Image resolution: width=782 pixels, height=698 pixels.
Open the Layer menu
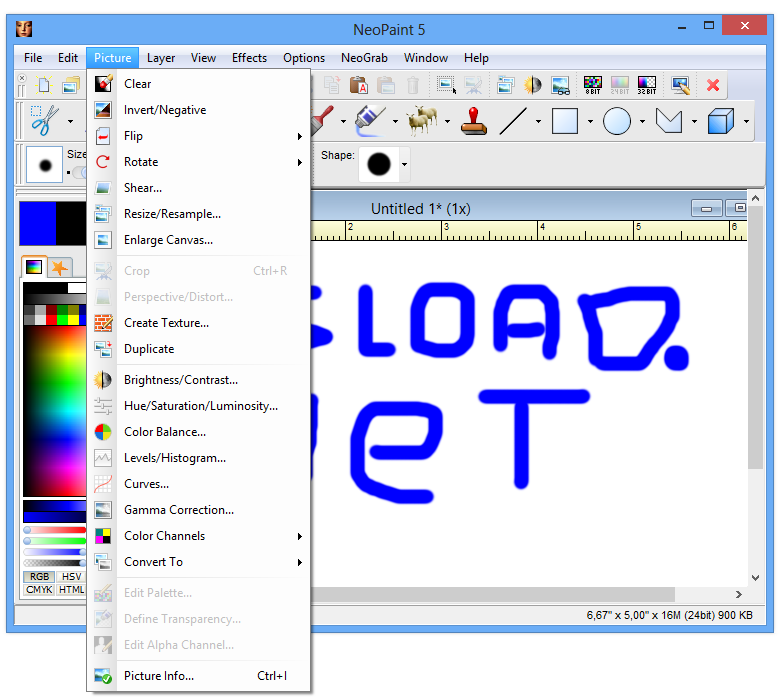(161, 58)
